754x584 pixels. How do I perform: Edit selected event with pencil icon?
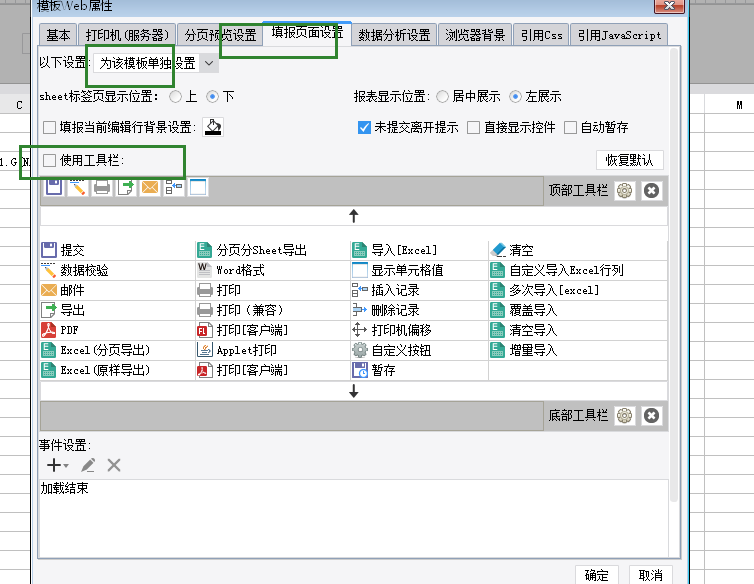point(88,465)
